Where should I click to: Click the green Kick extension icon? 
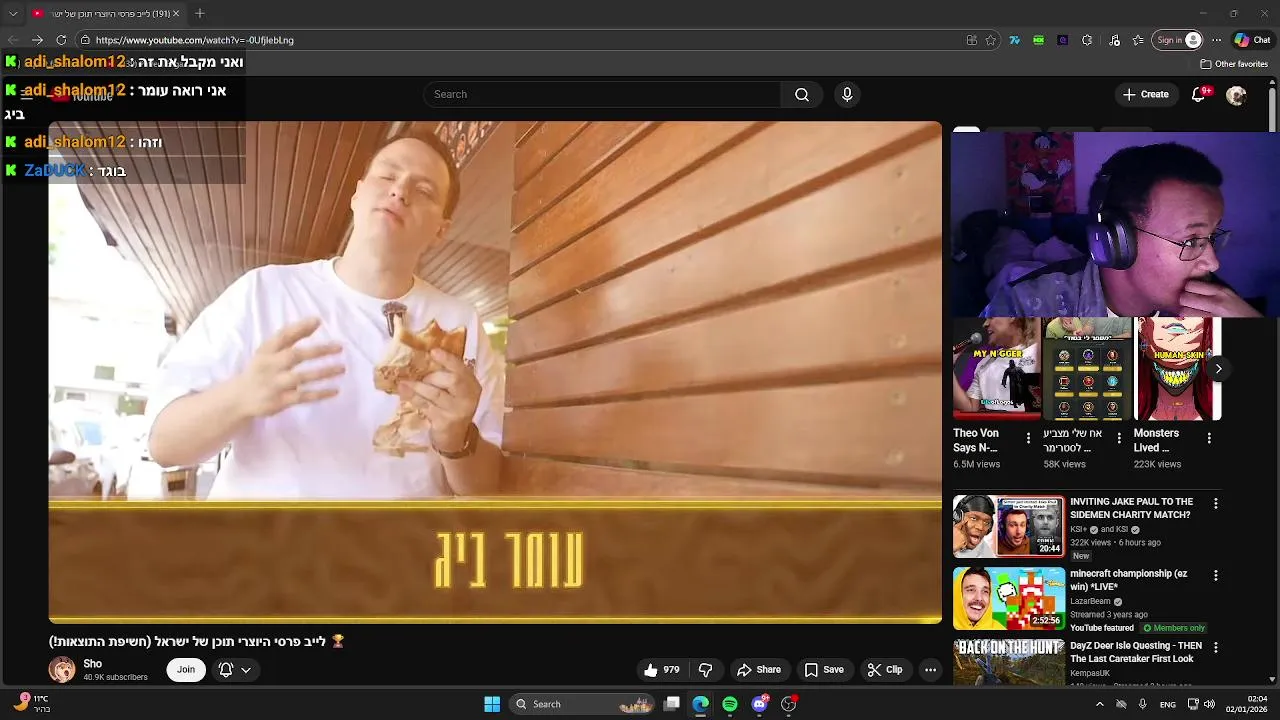[x=1039, y=40]
